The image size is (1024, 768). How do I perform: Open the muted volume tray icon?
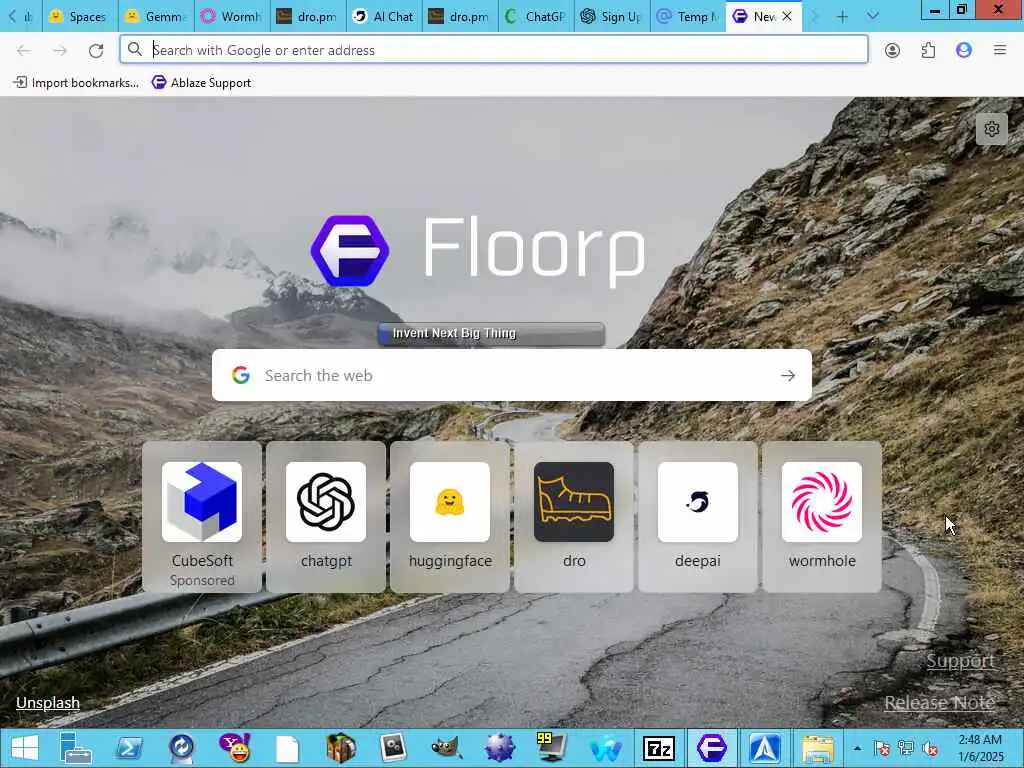[930, 748]
